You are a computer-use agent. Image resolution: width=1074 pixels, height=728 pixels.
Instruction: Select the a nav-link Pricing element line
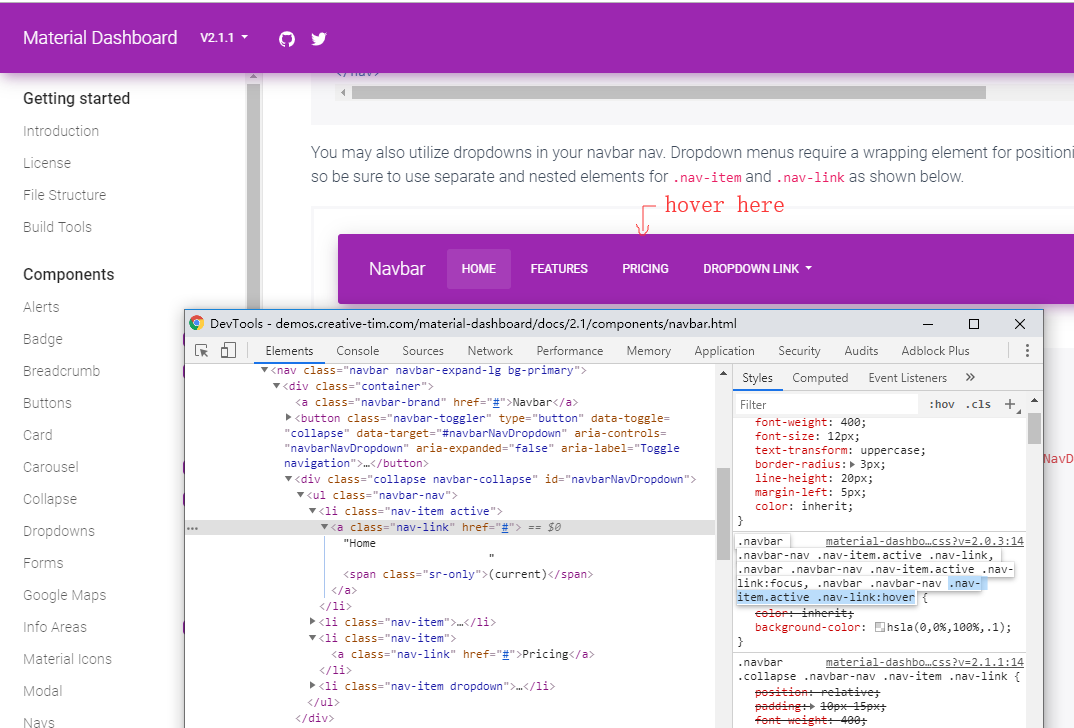point(463,654)
